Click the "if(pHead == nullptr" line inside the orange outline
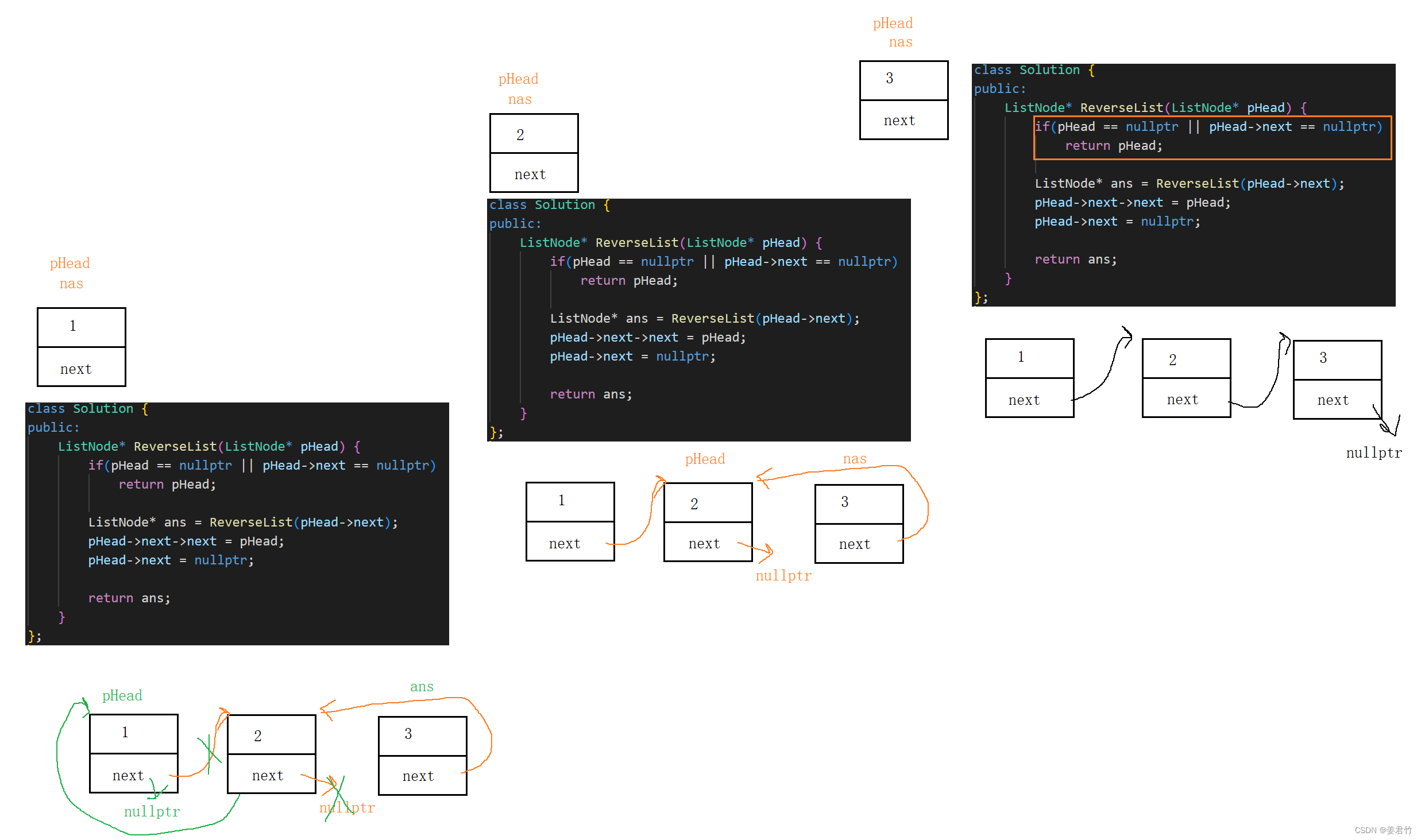1421x840 pixels. click(1208, 127)
